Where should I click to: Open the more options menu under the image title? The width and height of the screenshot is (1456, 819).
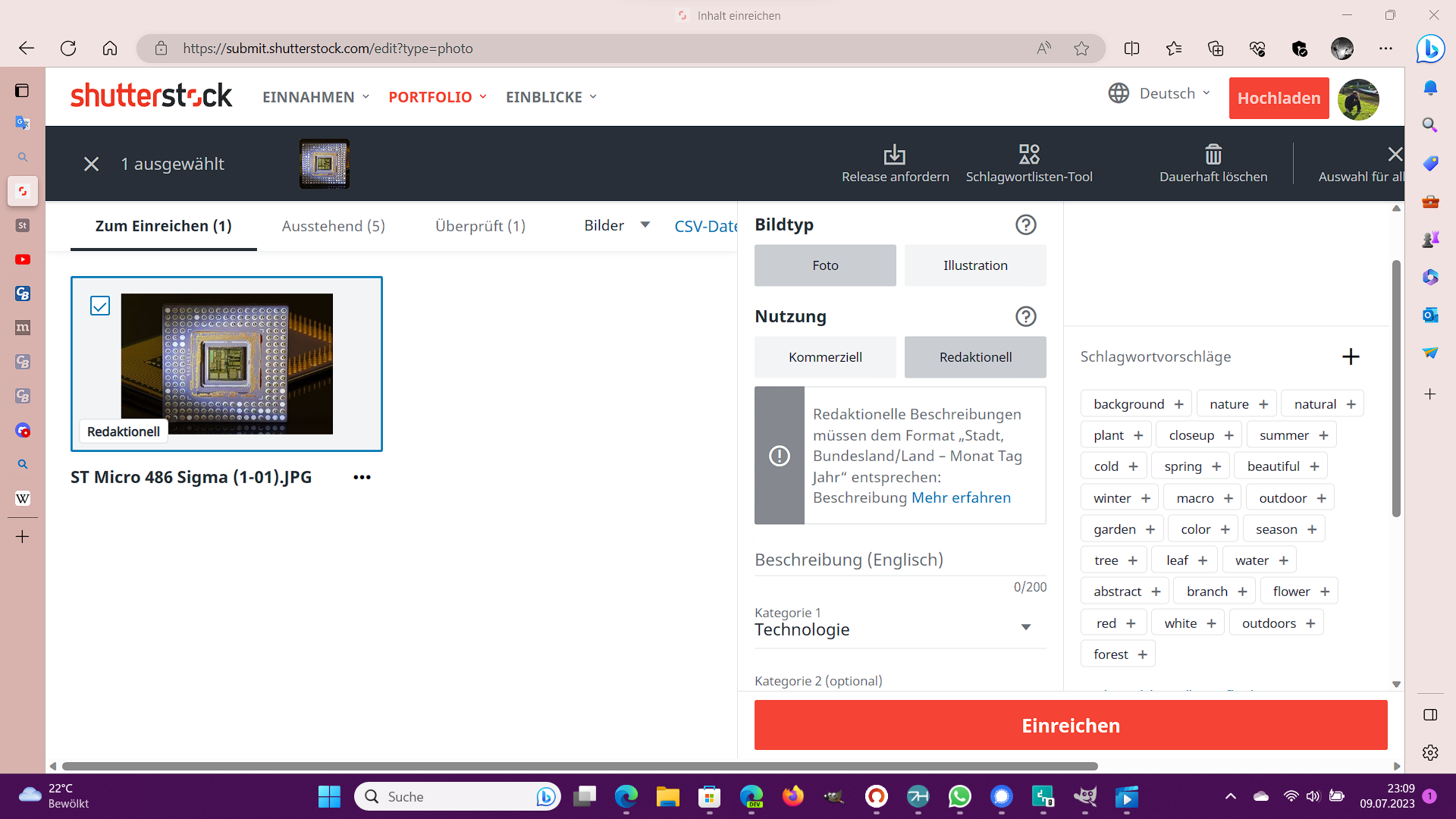click(x=362, y=477)
